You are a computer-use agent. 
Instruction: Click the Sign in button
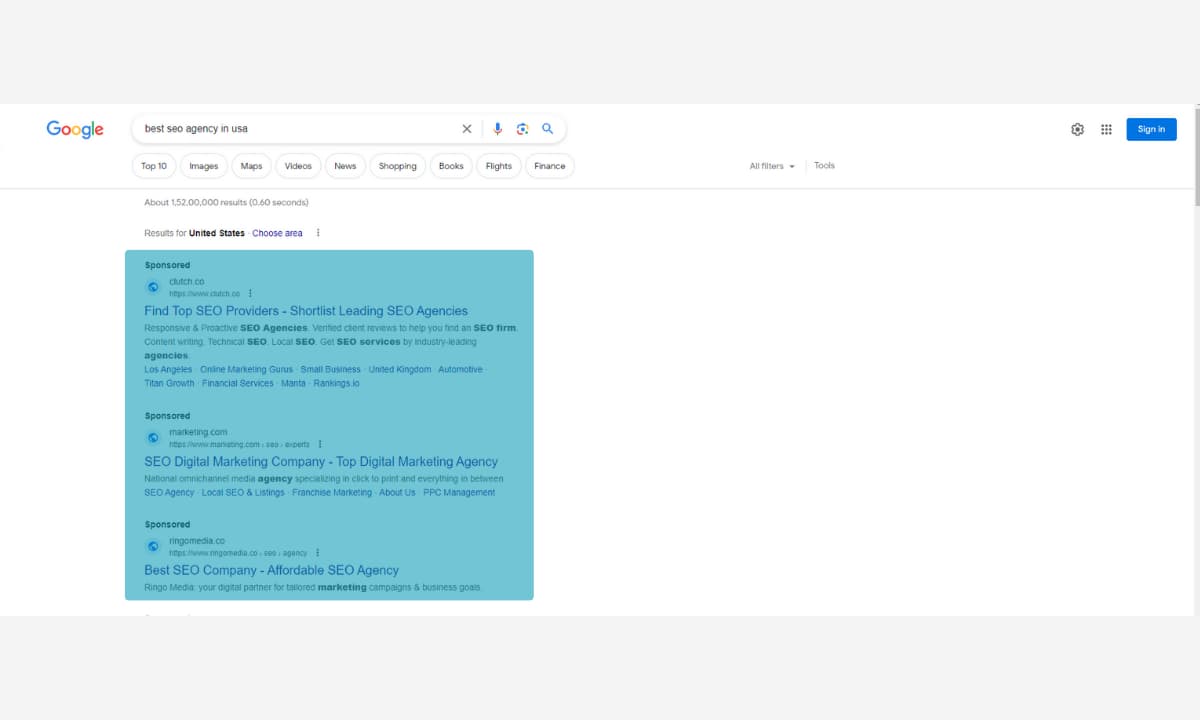[x=1151, y=129]
